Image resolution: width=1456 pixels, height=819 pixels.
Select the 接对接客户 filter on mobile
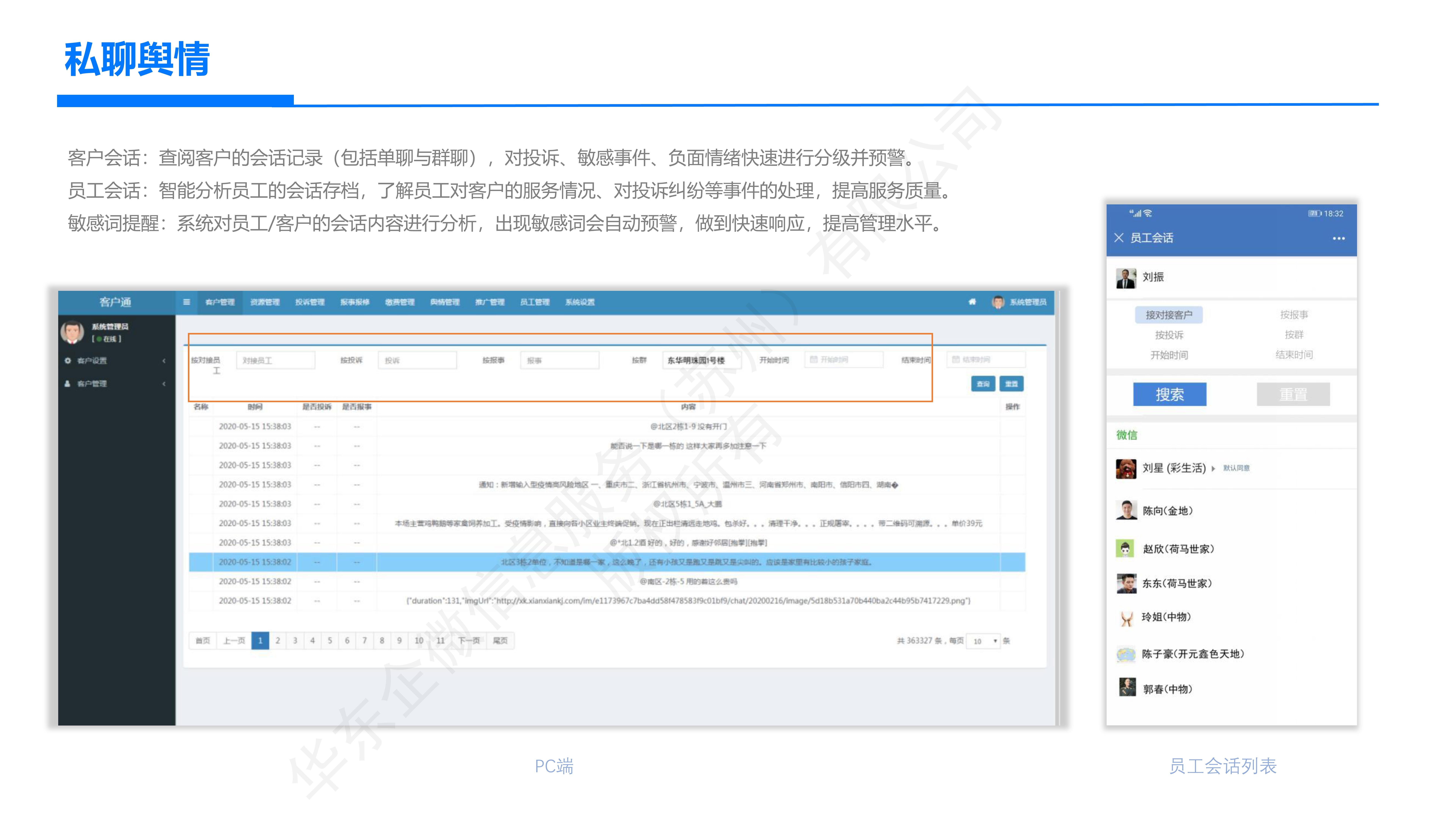(1169, 315)
